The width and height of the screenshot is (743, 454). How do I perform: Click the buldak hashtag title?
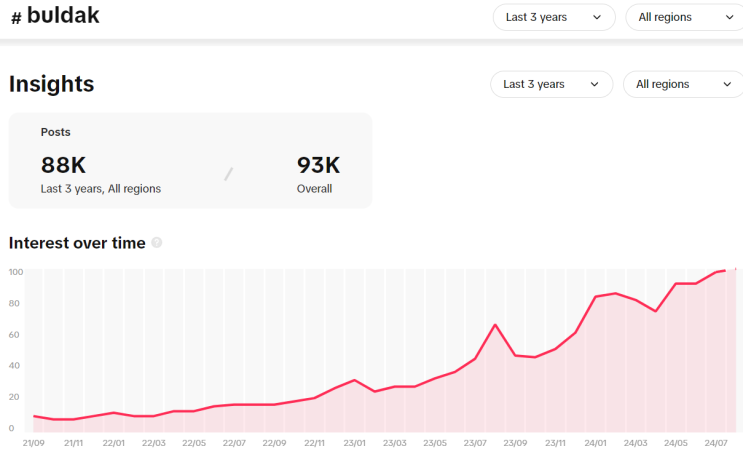63,16
